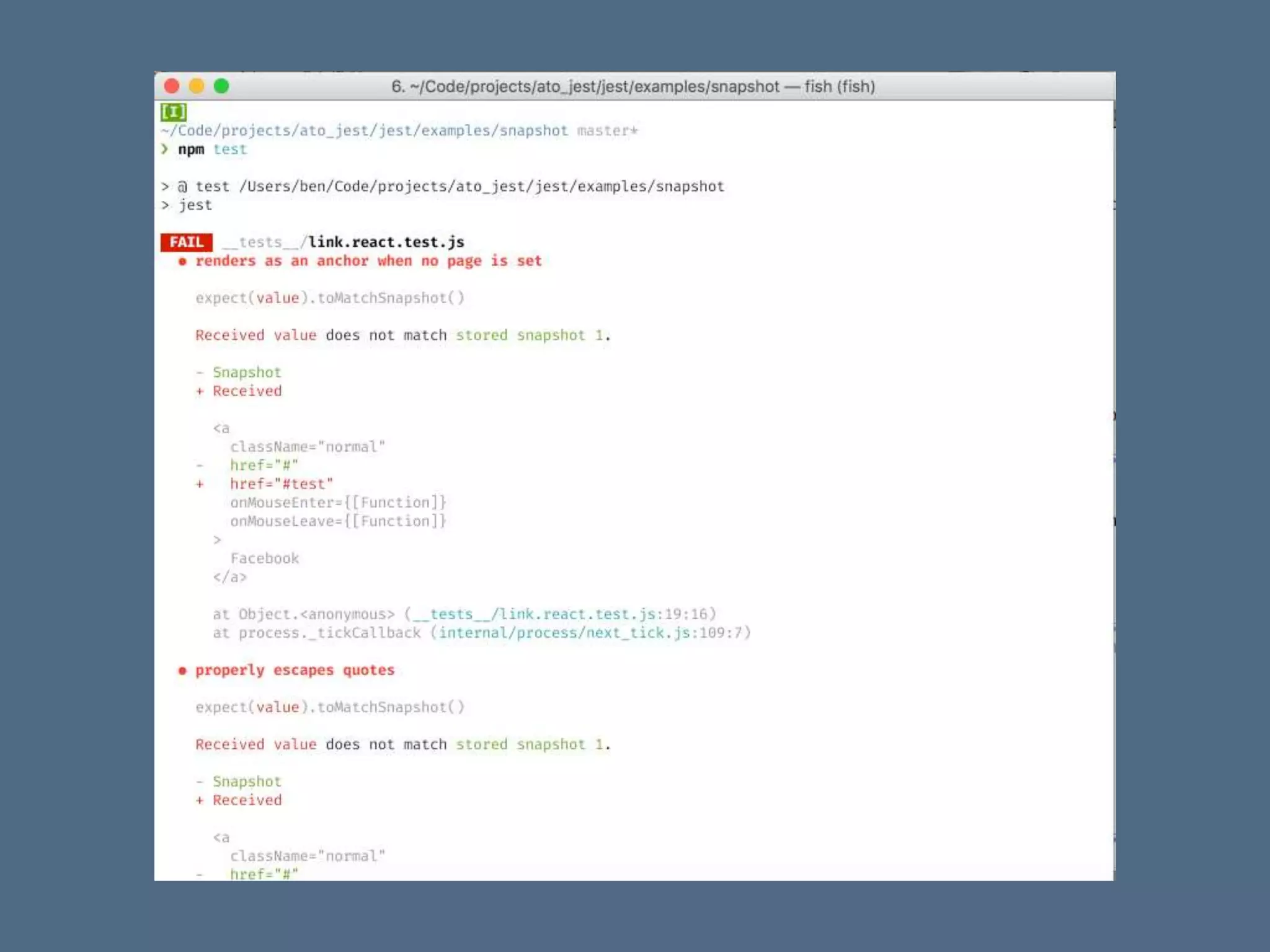Click the added line href="#test"

click(x=281, y=484)
